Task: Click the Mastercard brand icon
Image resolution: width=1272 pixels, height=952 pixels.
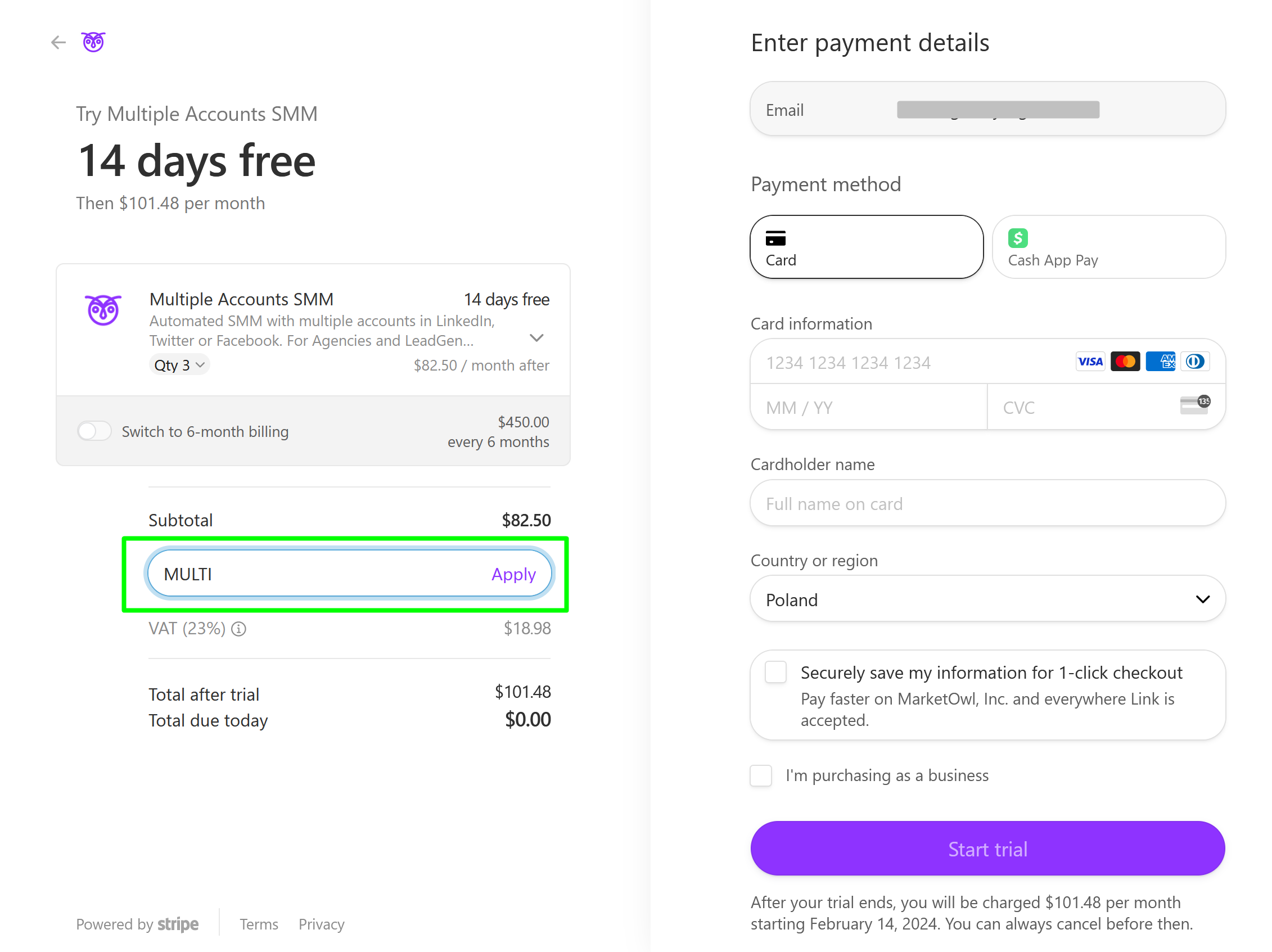Action: [x=1125, y=362]
